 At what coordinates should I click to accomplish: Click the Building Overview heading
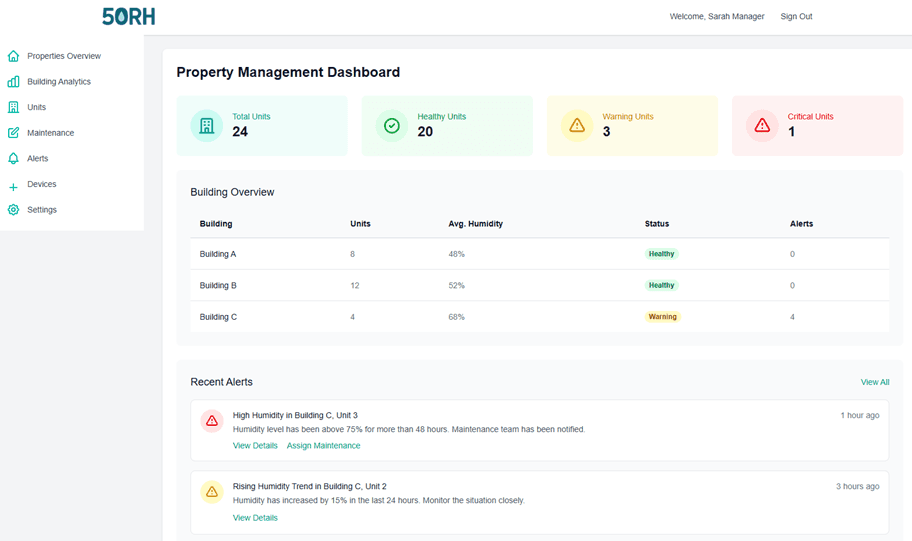(232, 192)
